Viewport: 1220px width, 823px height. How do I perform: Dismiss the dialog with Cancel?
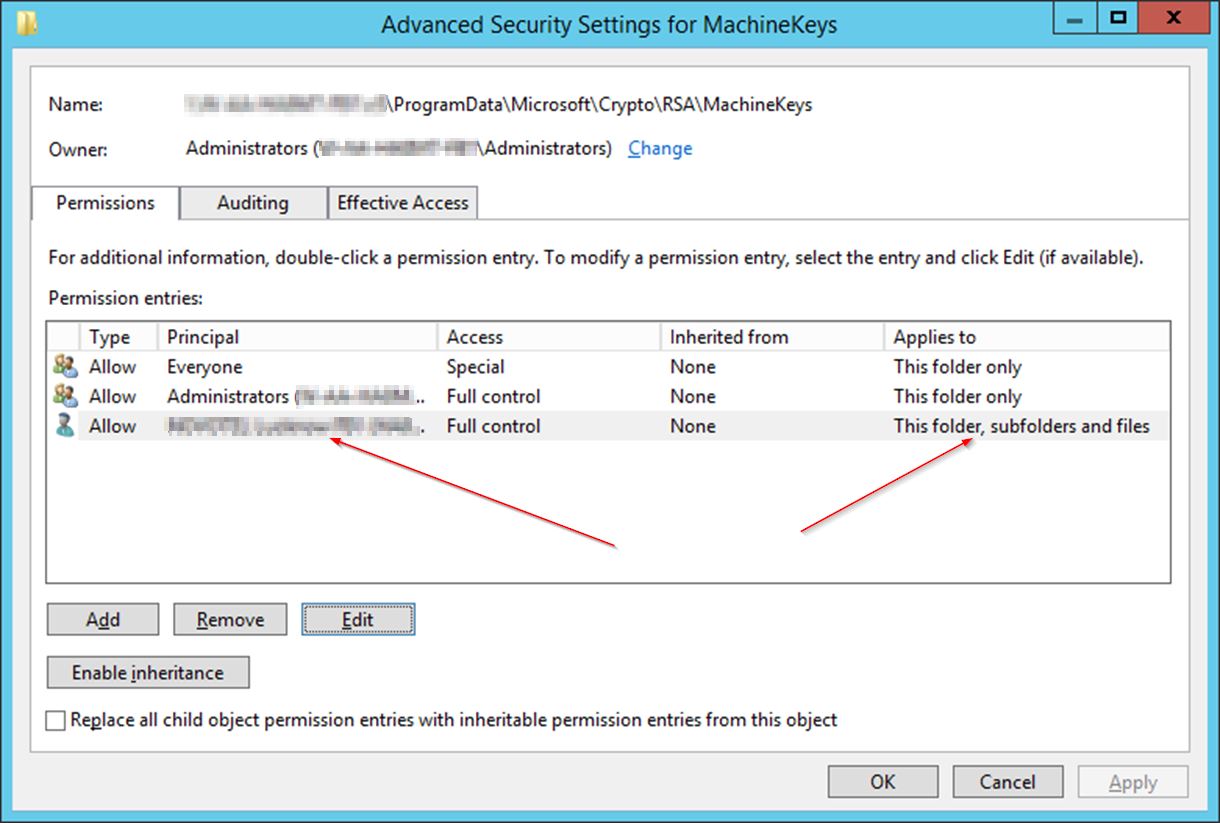click(1007, 781)
